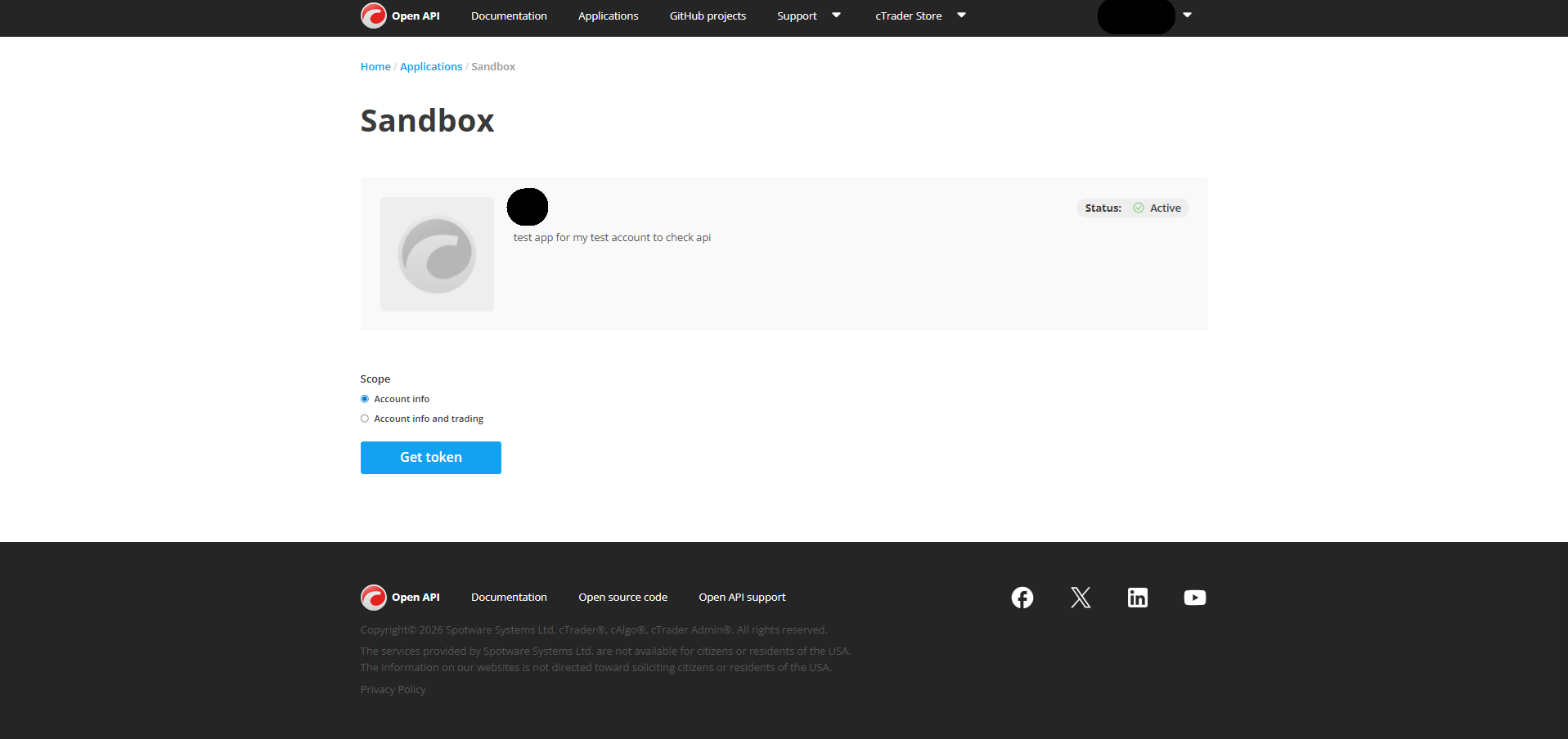Click the Sandbox app placeholder image
Image resolution: width=1568 pixels, height=739 pixels.
(437, 253)
